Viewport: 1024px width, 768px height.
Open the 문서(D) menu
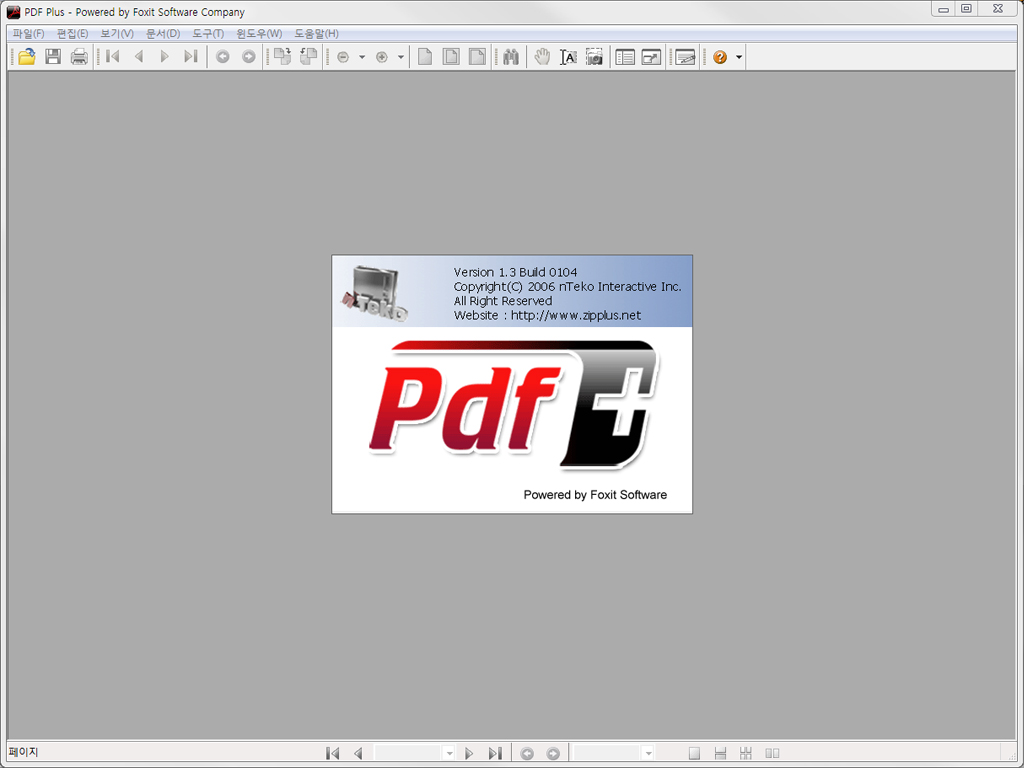click(x=163, y=33)
